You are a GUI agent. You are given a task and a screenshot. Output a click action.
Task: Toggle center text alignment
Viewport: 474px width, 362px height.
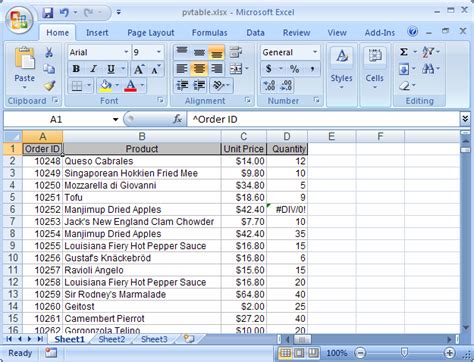[x=199, y=69]
